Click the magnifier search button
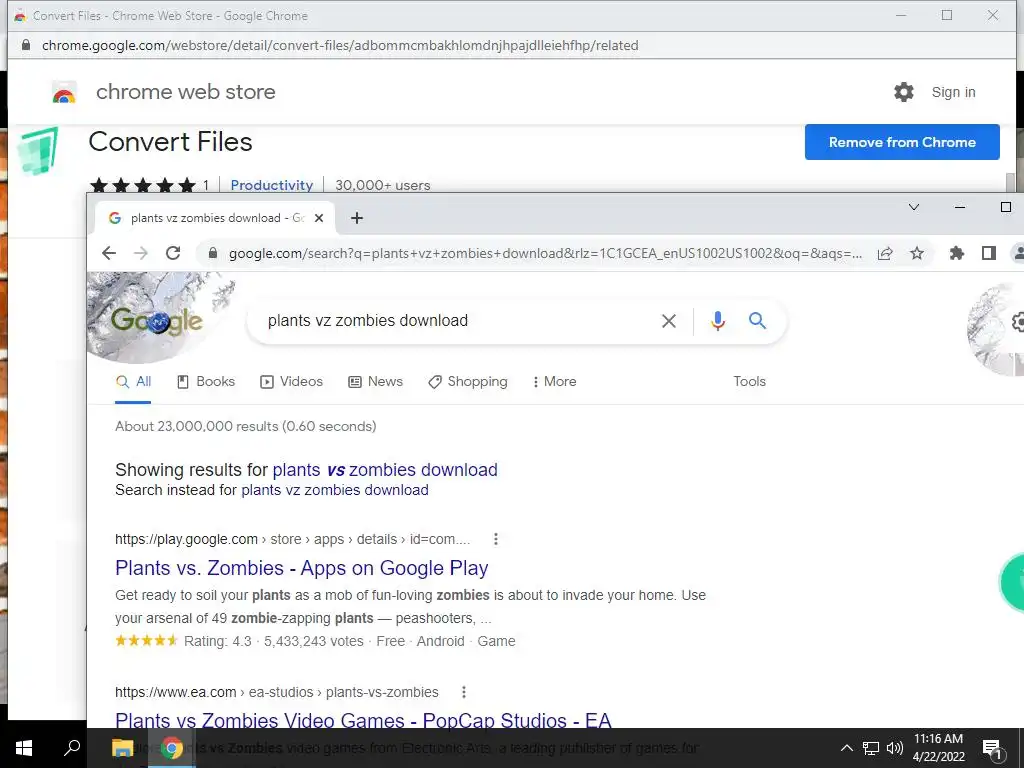Viewport: 1024px width, 768px height. pos(758,321)
